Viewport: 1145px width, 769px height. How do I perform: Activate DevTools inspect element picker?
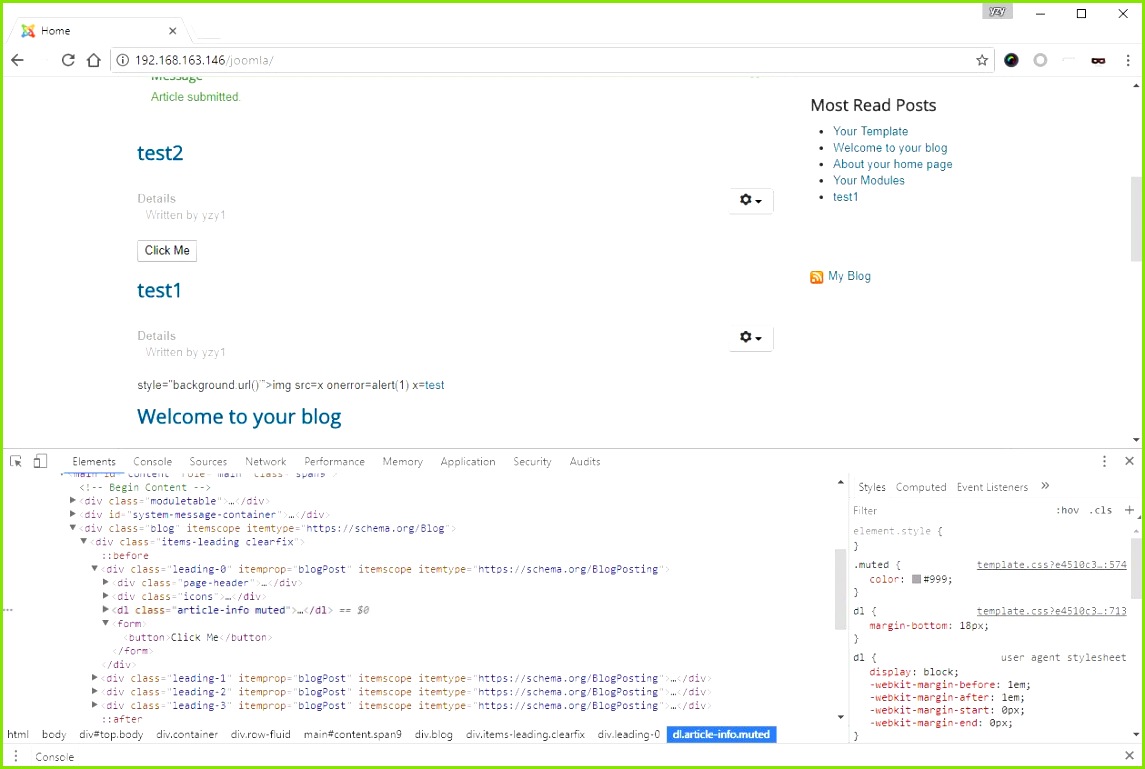point(16,461)
